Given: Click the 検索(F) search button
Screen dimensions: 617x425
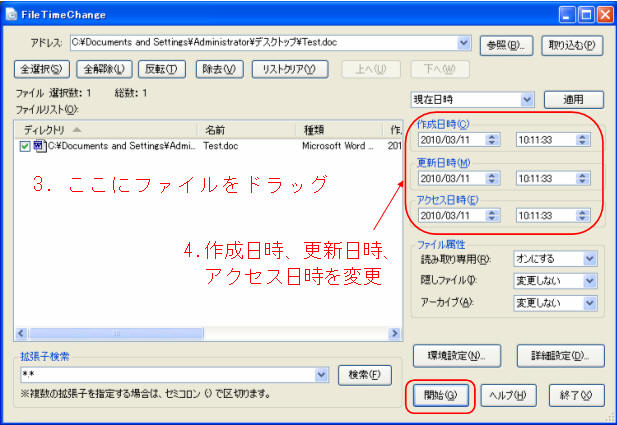Looking at the screenshot, I should click(365, 375).
